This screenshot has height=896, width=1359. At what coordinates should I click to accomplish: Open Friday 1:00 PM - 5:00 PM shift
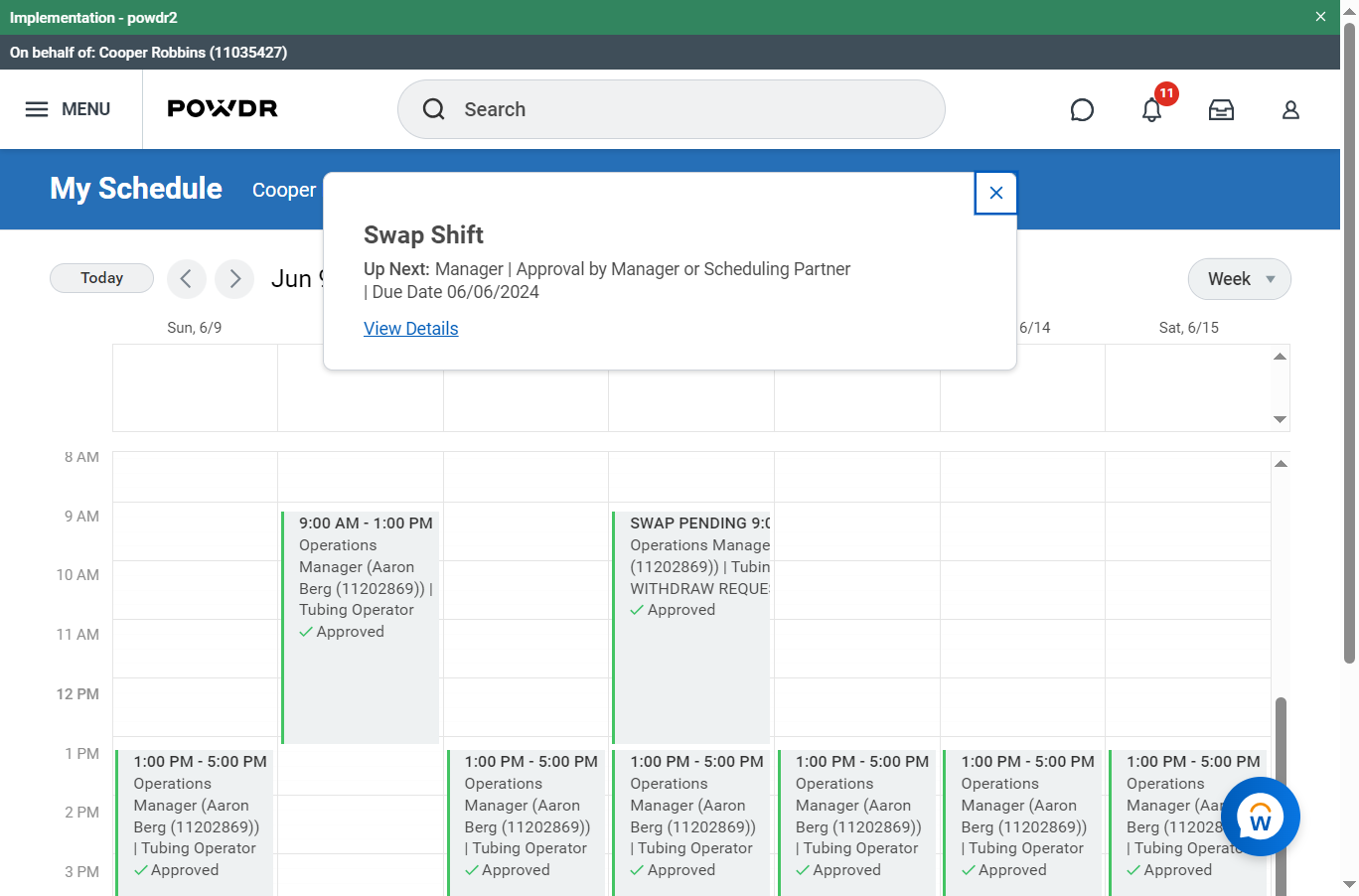pos(1022,822)
